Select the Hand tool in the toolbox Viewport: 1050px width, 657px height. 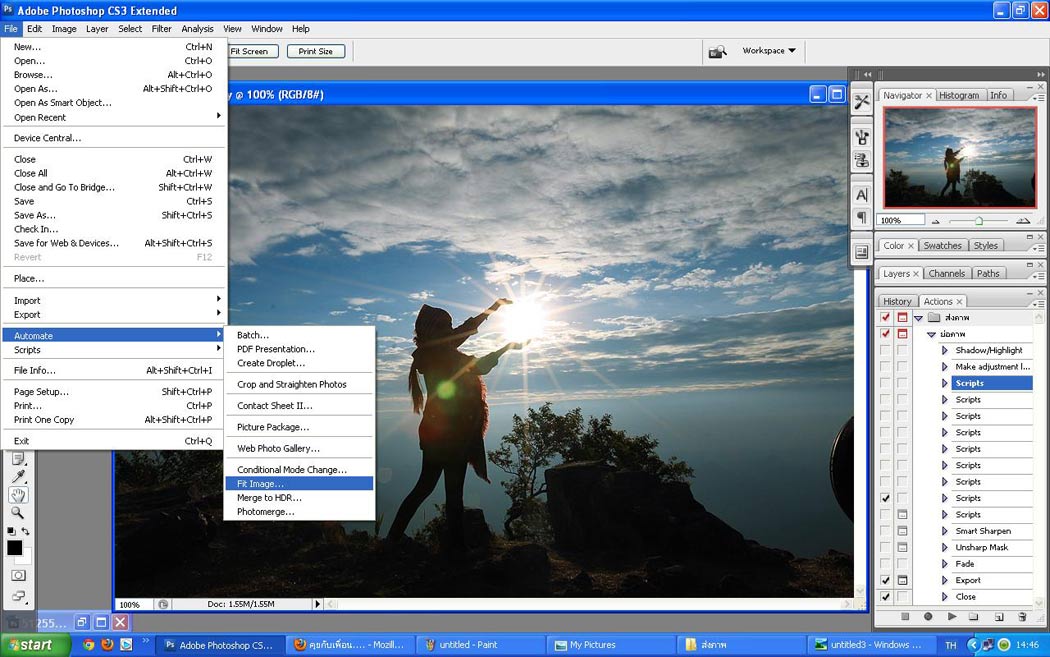18,495
